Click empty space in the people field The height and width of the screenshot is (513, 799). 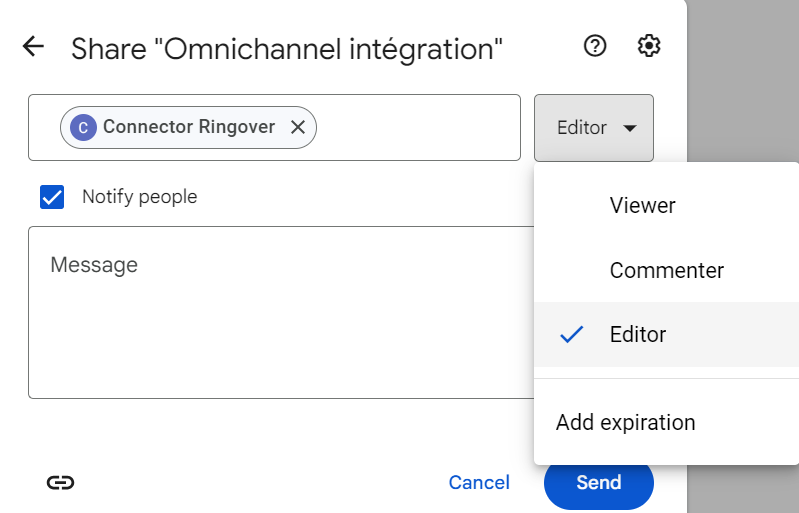[x=418, y=127]
